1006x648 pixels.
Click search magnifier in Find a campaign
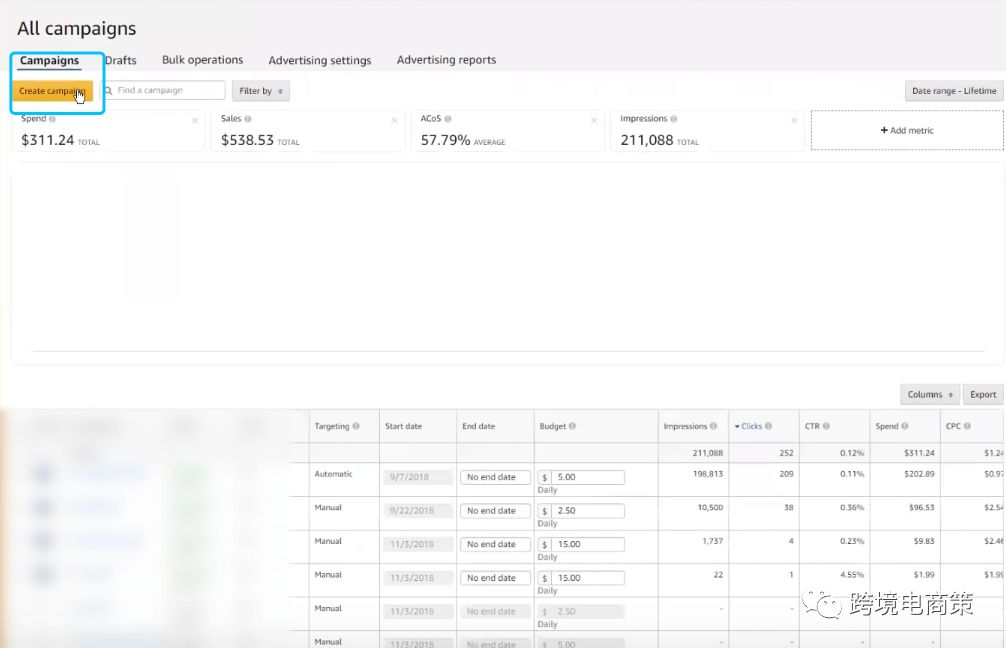[x=108, y=91]
